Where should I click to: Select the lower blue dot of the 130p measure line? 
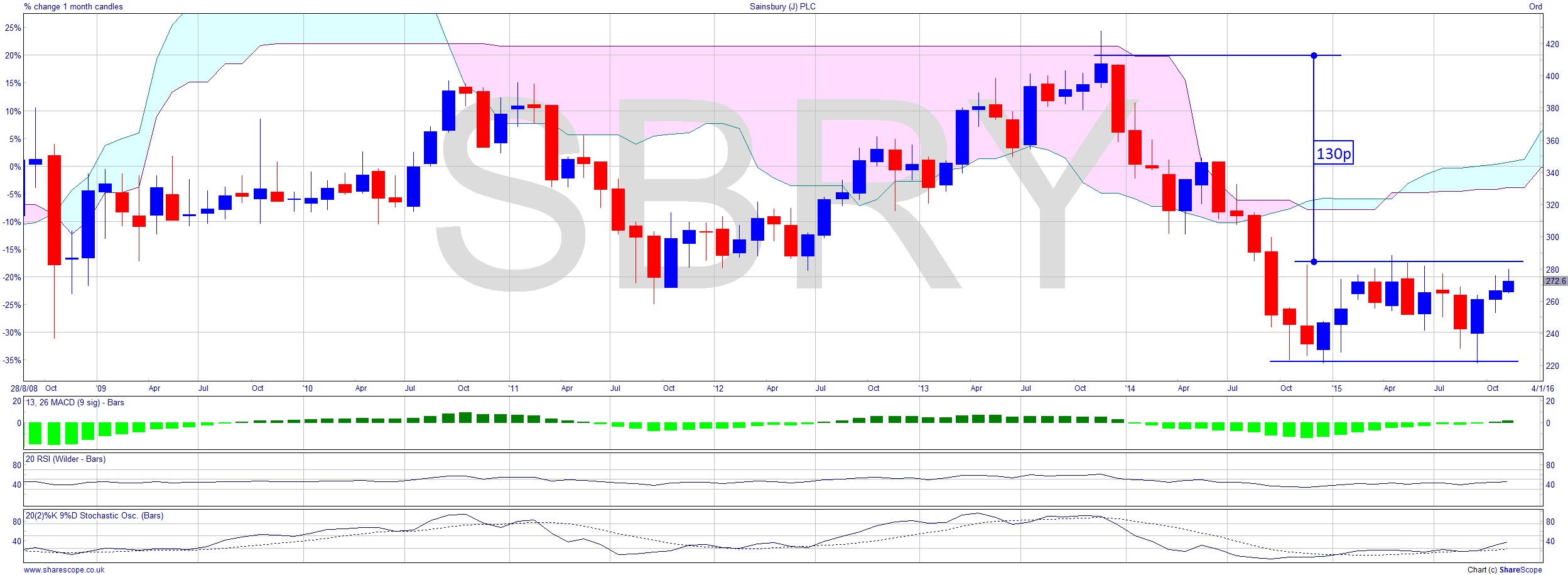point(1314,261)
